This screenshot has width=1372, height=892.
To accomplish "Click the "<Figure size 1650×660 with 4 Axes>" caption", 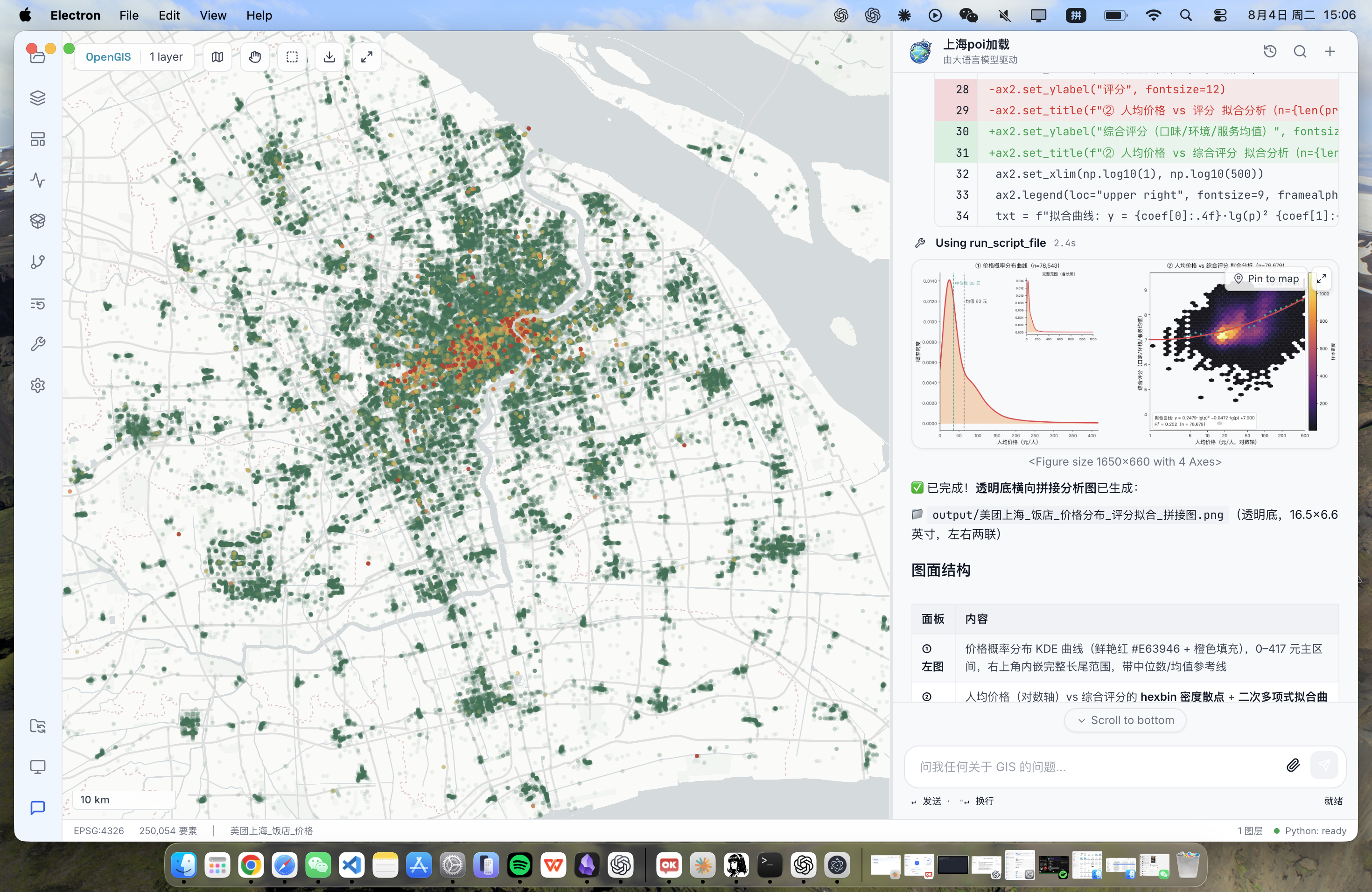I will pyautogui.click(x=1125, y=461).
